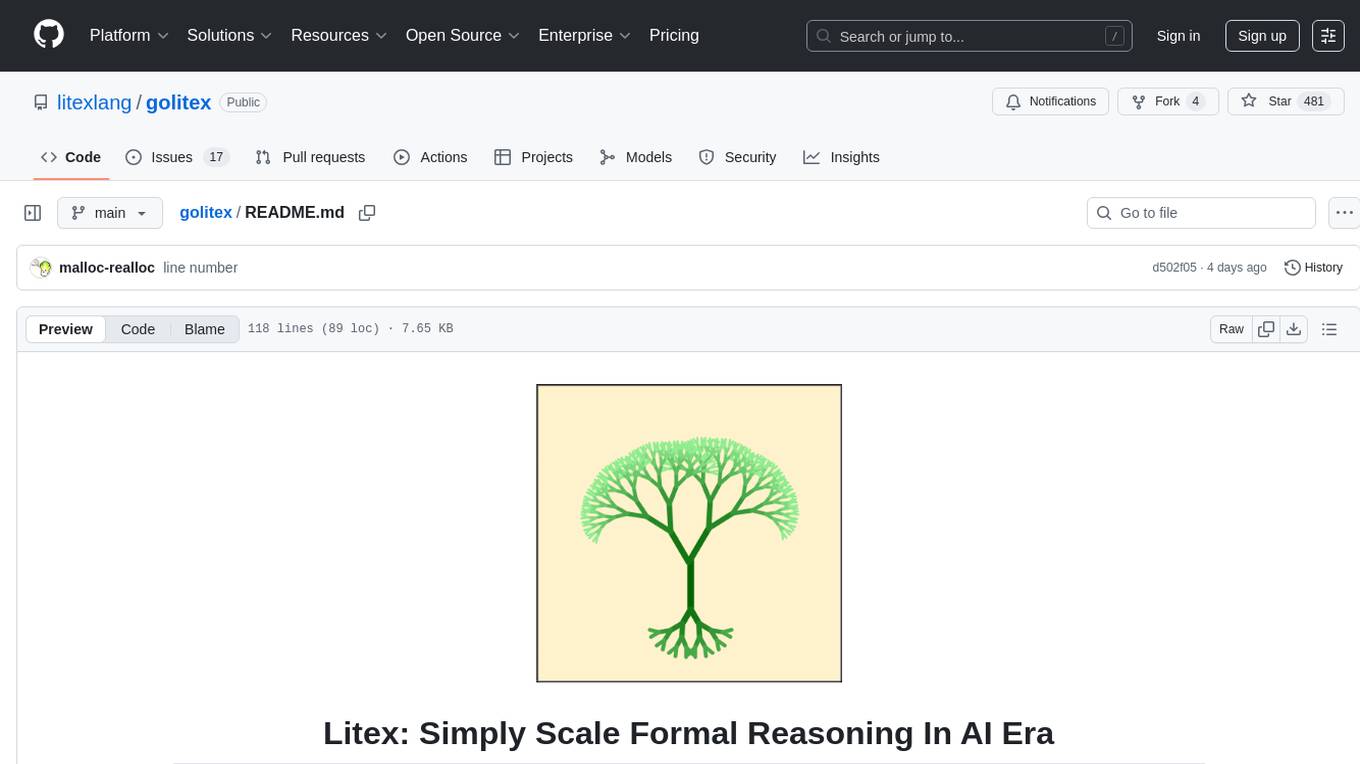This screenshot has height=764, width=1360.
Task: Toggle the side panel file tree
Action: [x=33, y=213]
